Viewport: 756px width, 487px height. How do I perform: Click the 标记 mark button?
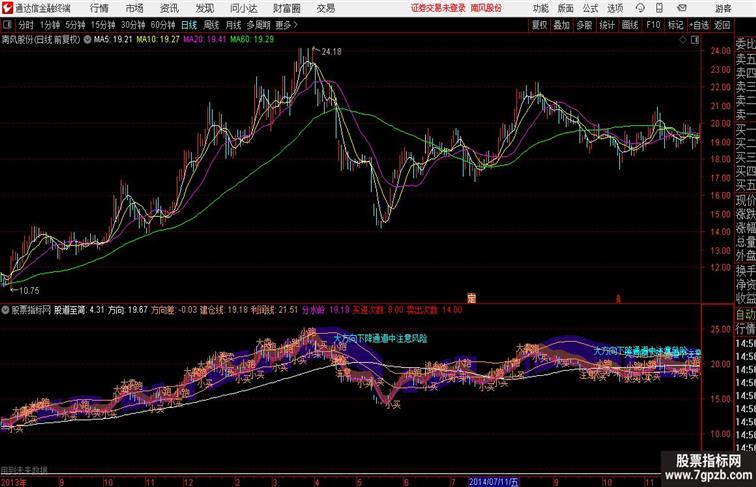(675, 25)
